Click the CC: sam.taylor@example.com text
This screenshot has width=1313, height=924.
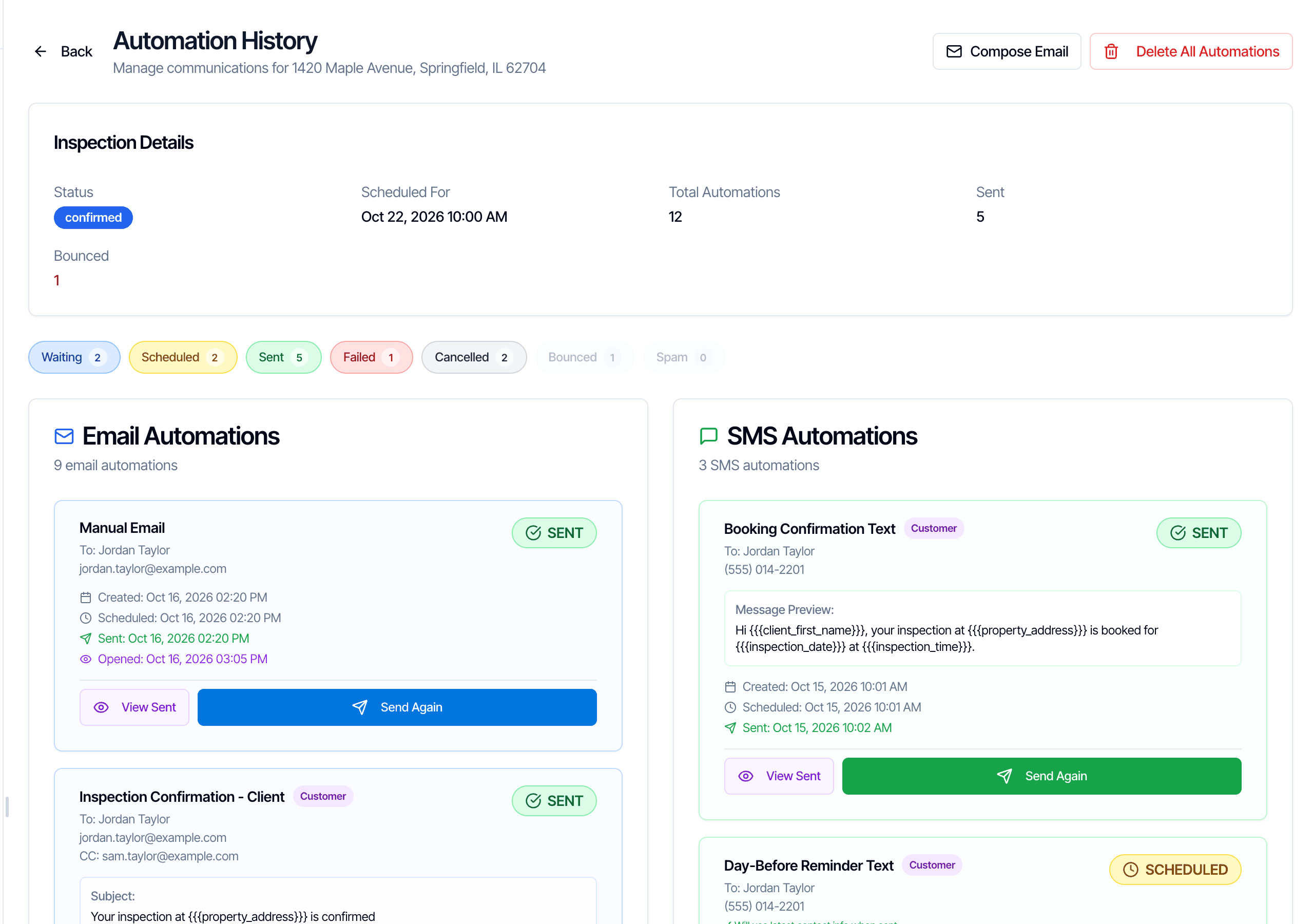[x=159, y=856]
